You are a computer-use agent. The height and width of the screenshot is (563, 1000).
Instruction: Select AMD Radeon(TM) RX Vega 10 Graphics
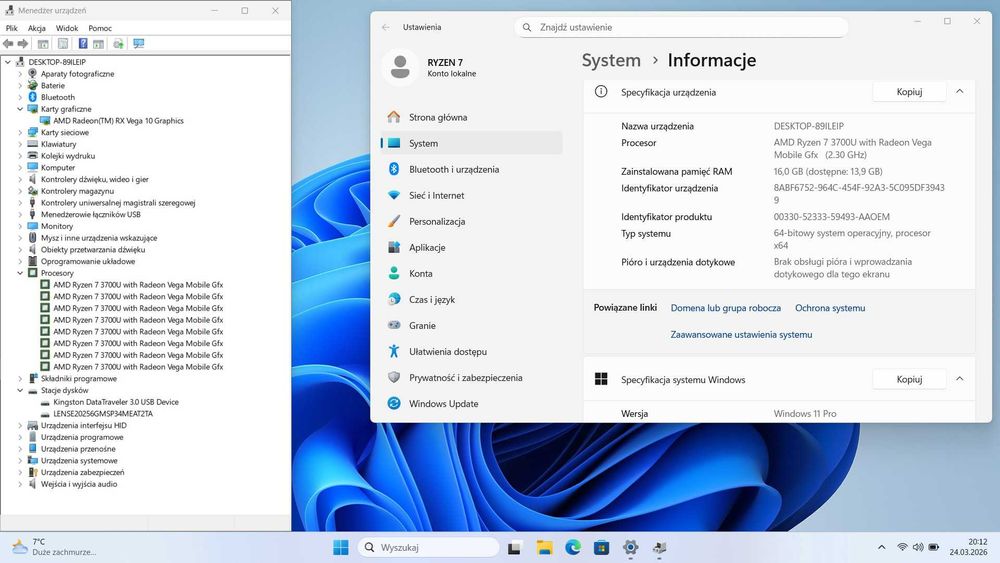click(118, 121)
